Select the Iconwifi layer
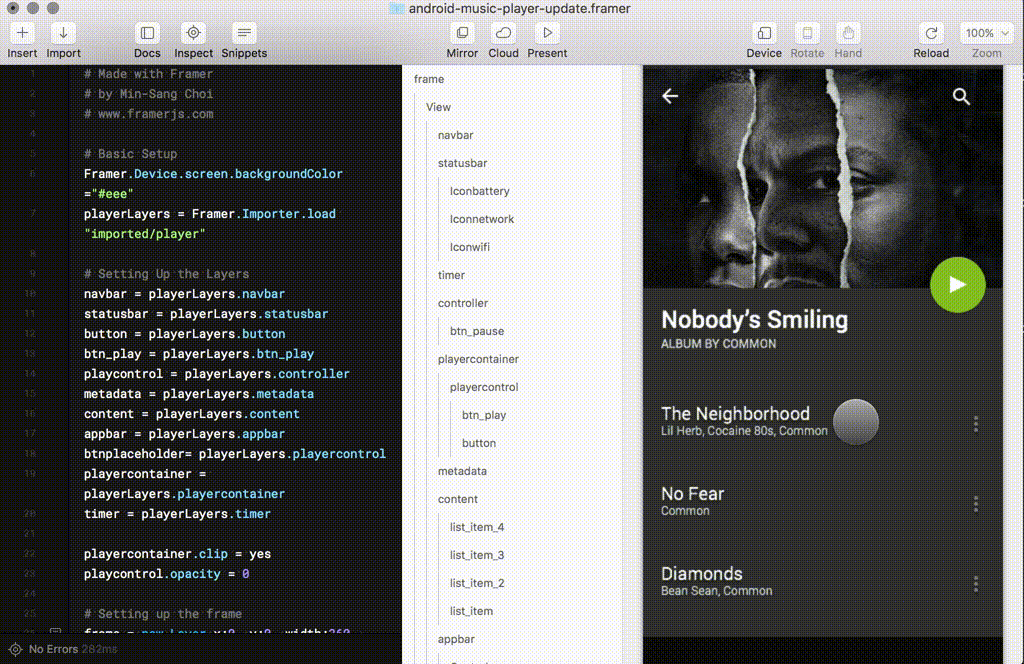The image size is (1024, 664). 470,247
